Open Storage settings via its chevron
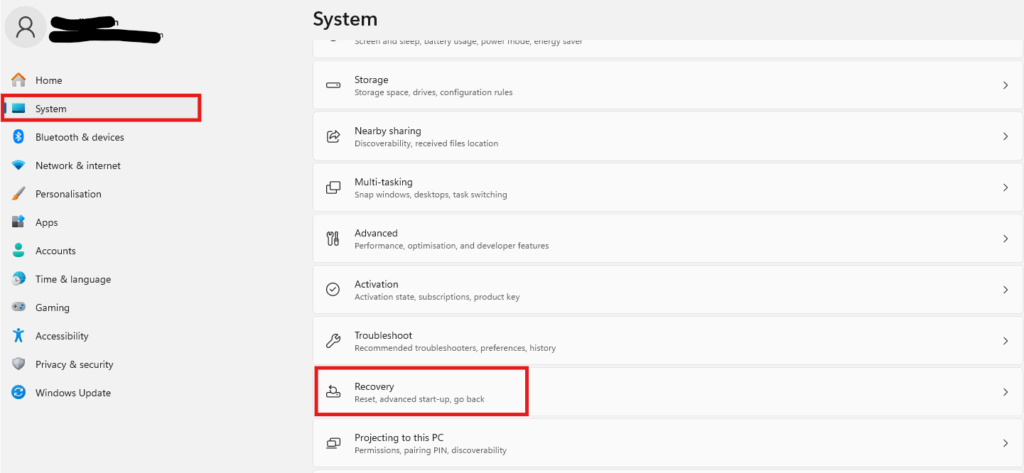The width and height of the screenshot is (1024, 473). [x=1005, y=86]
